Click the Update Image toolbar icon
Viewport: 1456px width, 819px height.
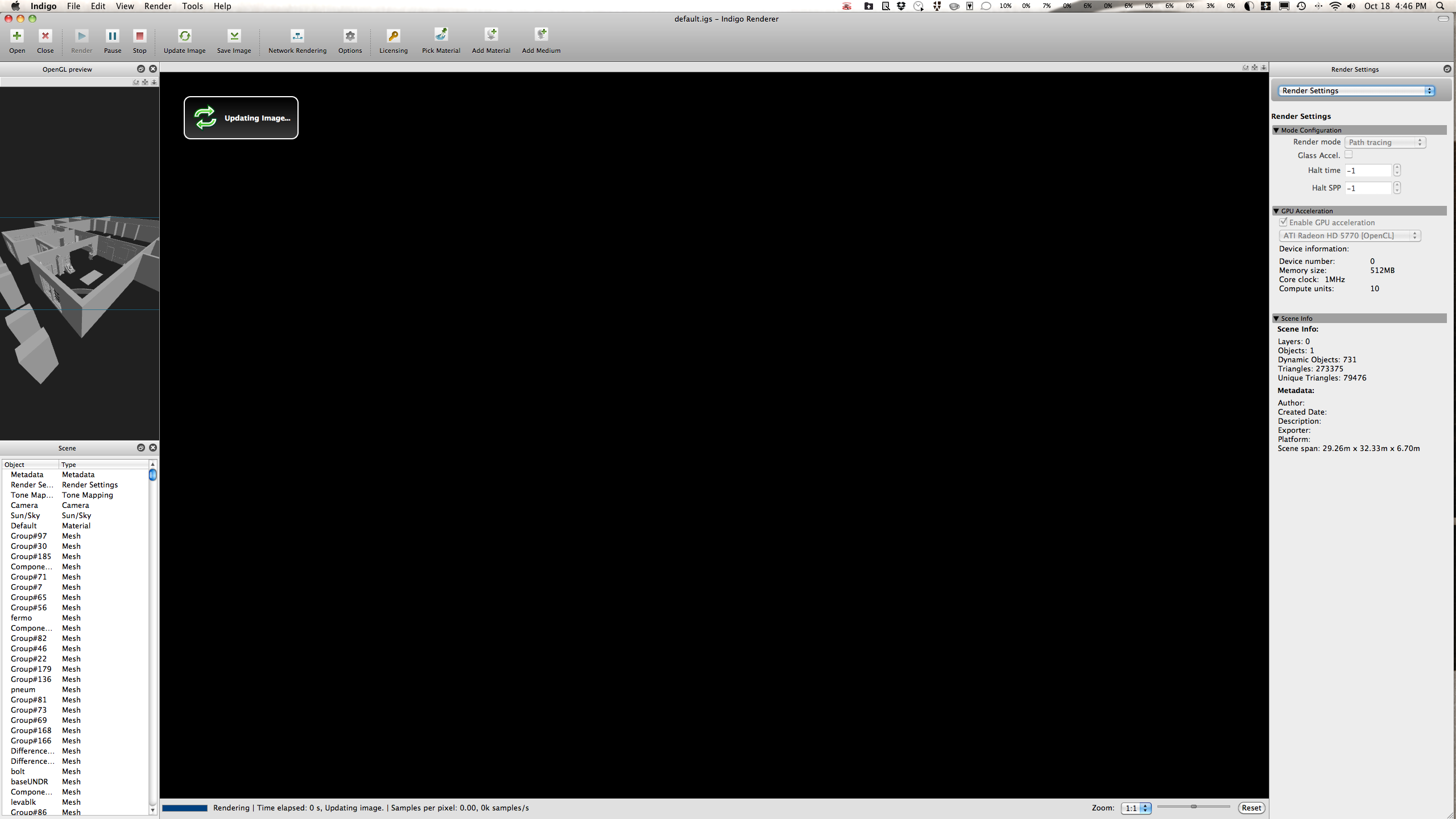[184, 36]
